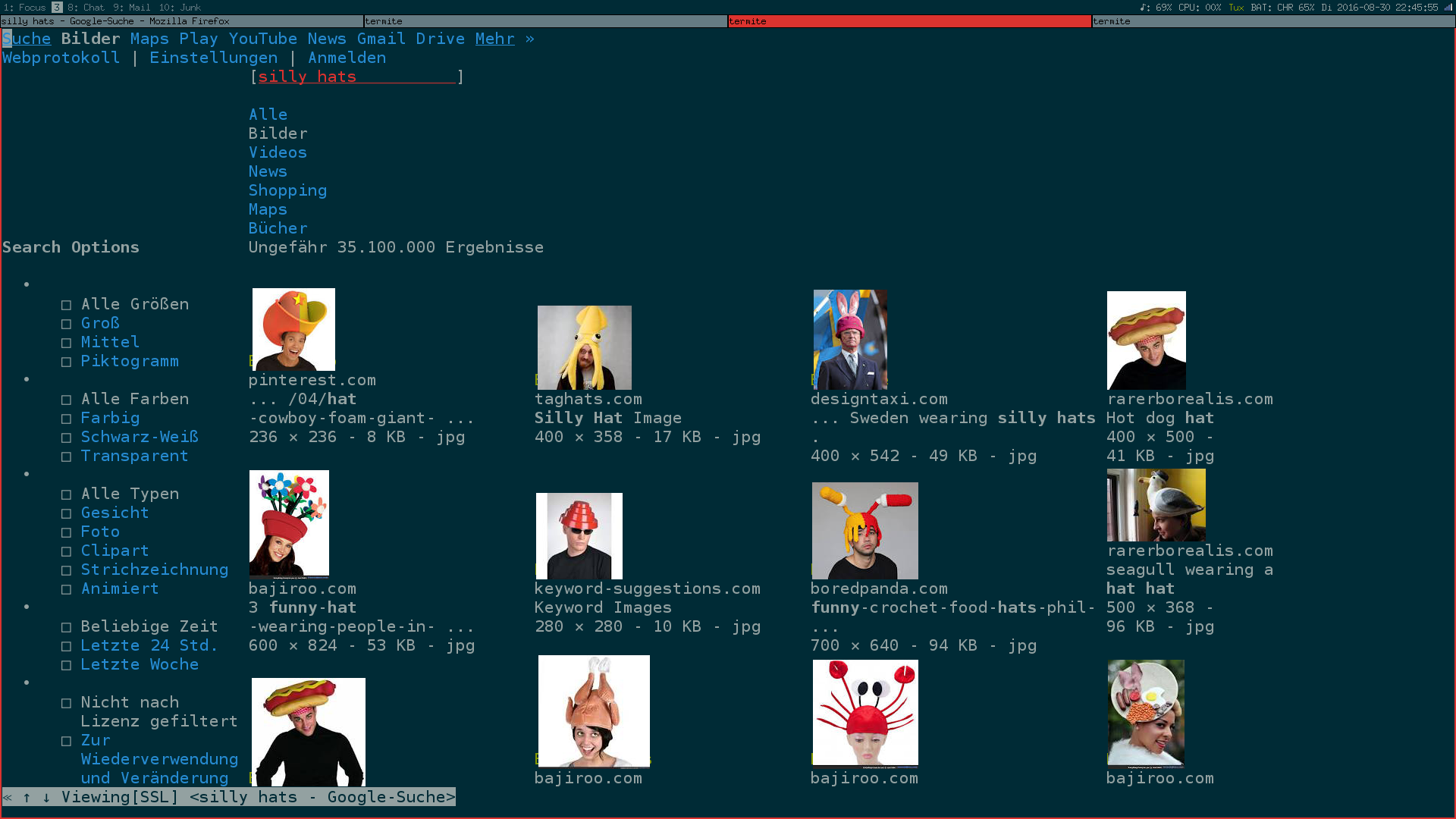The image size is (1456, 819).
Task: Open Videos search results tab
Action: [277, 152]
